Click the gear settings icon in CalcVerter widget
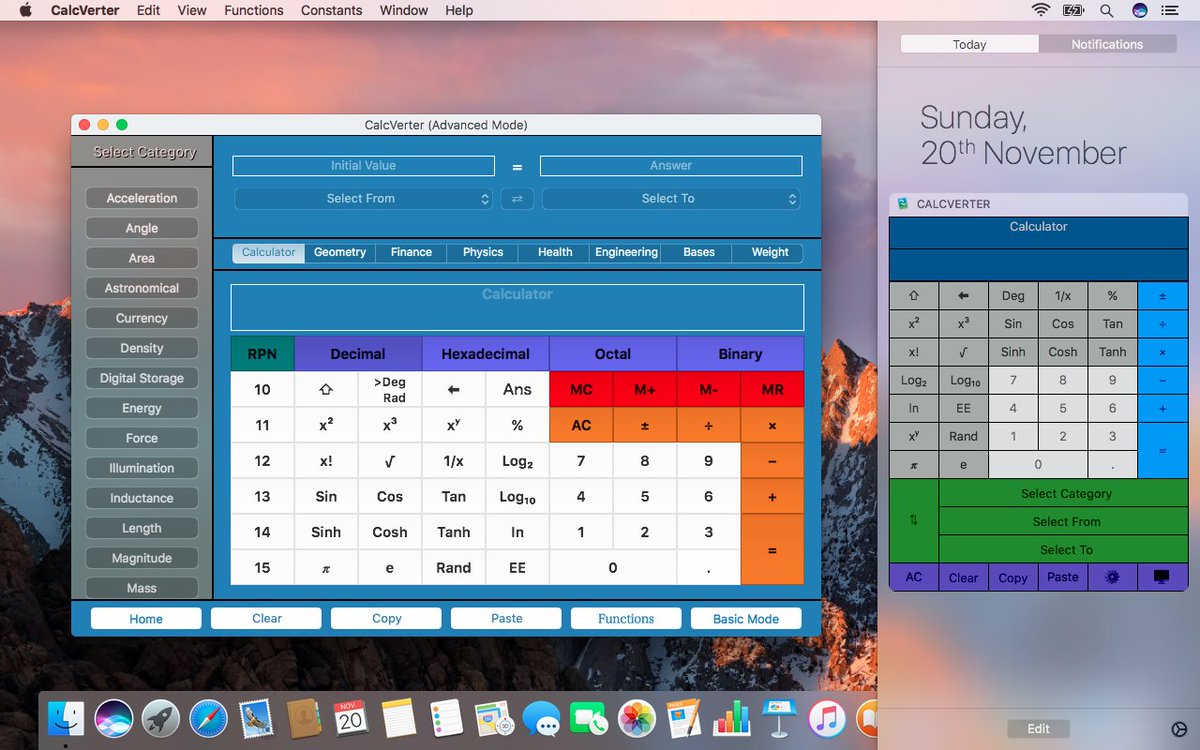This screenshot has height=750, width=1200. 1113,577
